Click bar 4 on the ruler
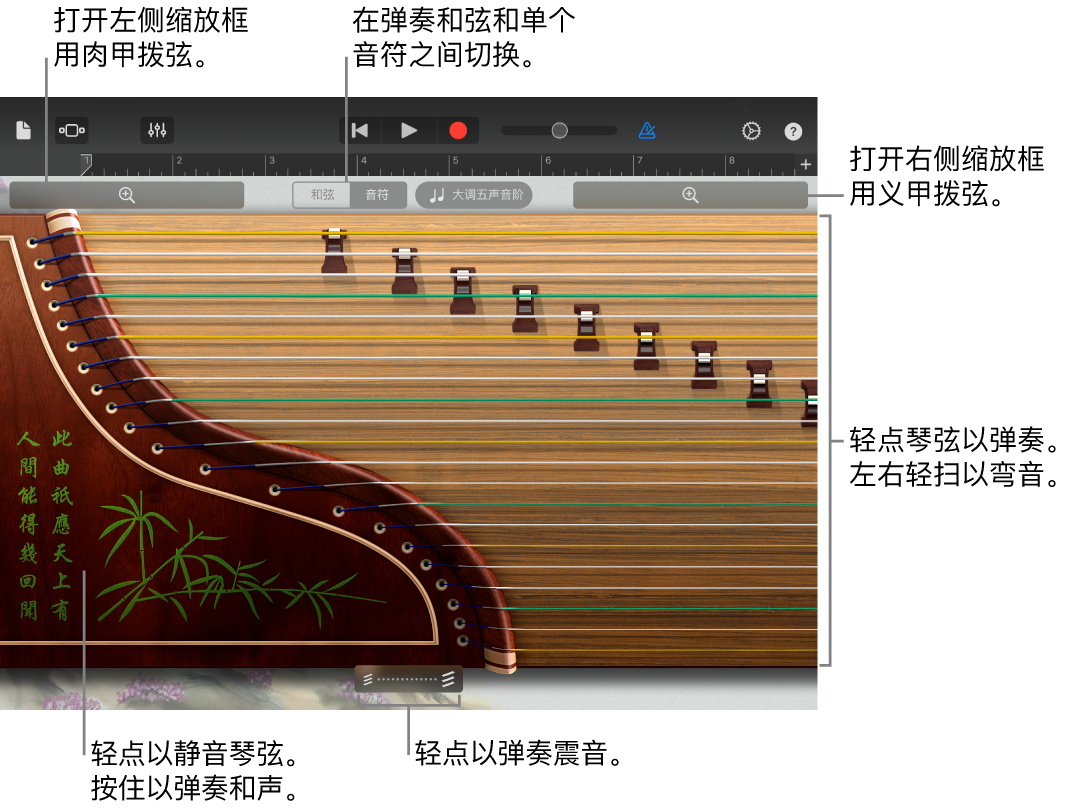Viewport: 1077px width, 809px height. (363, 161)
